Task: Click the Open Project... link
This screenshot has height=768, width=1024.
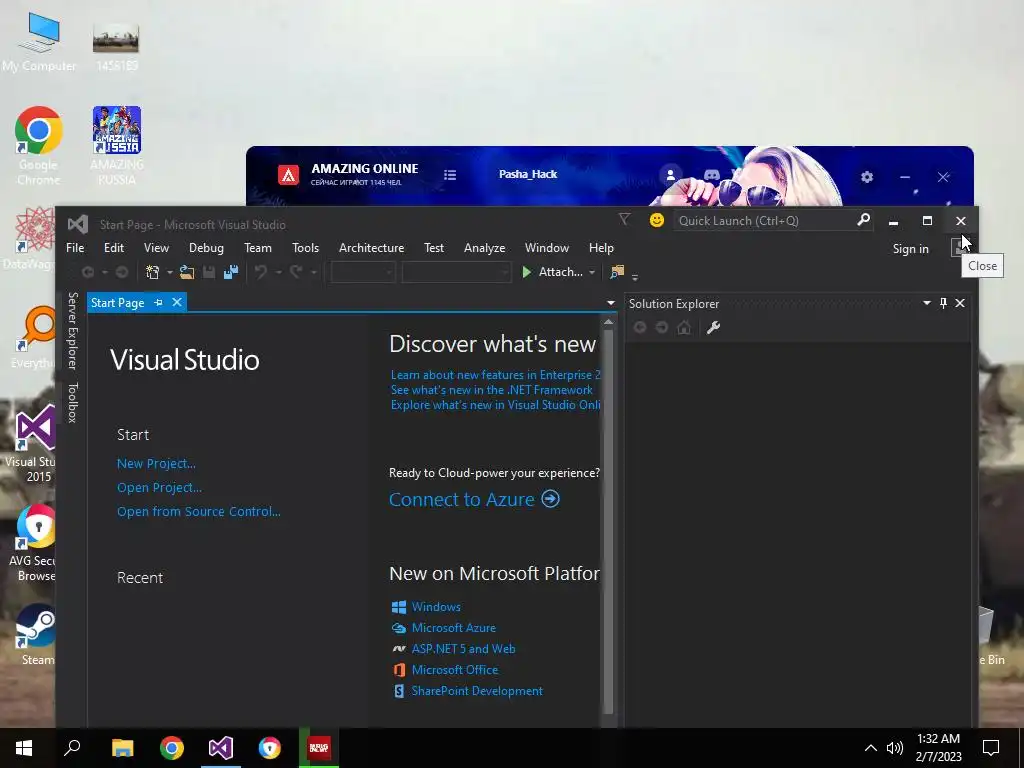Action: (x=159, y=488)
